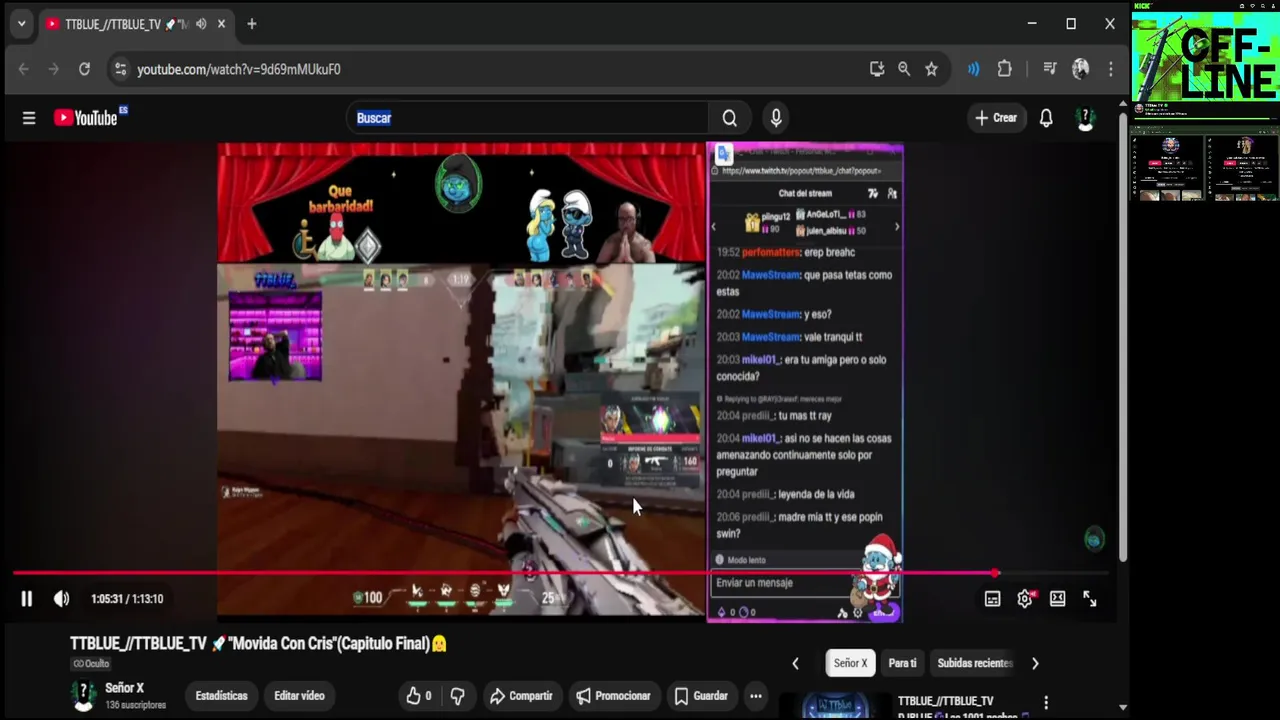Viewport: 1280px width, 720px height.
Task: Pause the video playback
Action: point(27,599)
